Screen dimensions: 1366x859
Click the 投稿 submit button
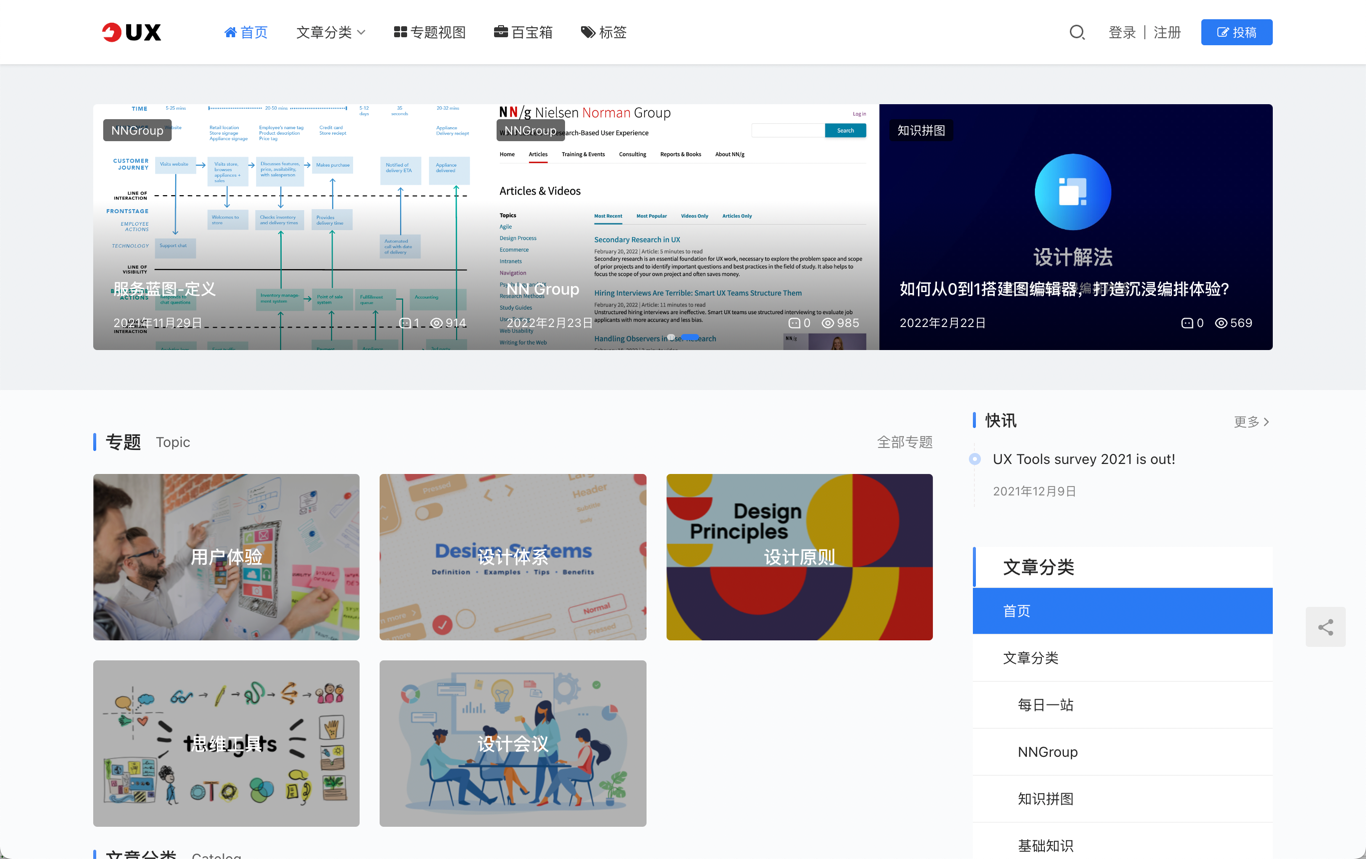pyautogui.click(x=1237, y=32)
